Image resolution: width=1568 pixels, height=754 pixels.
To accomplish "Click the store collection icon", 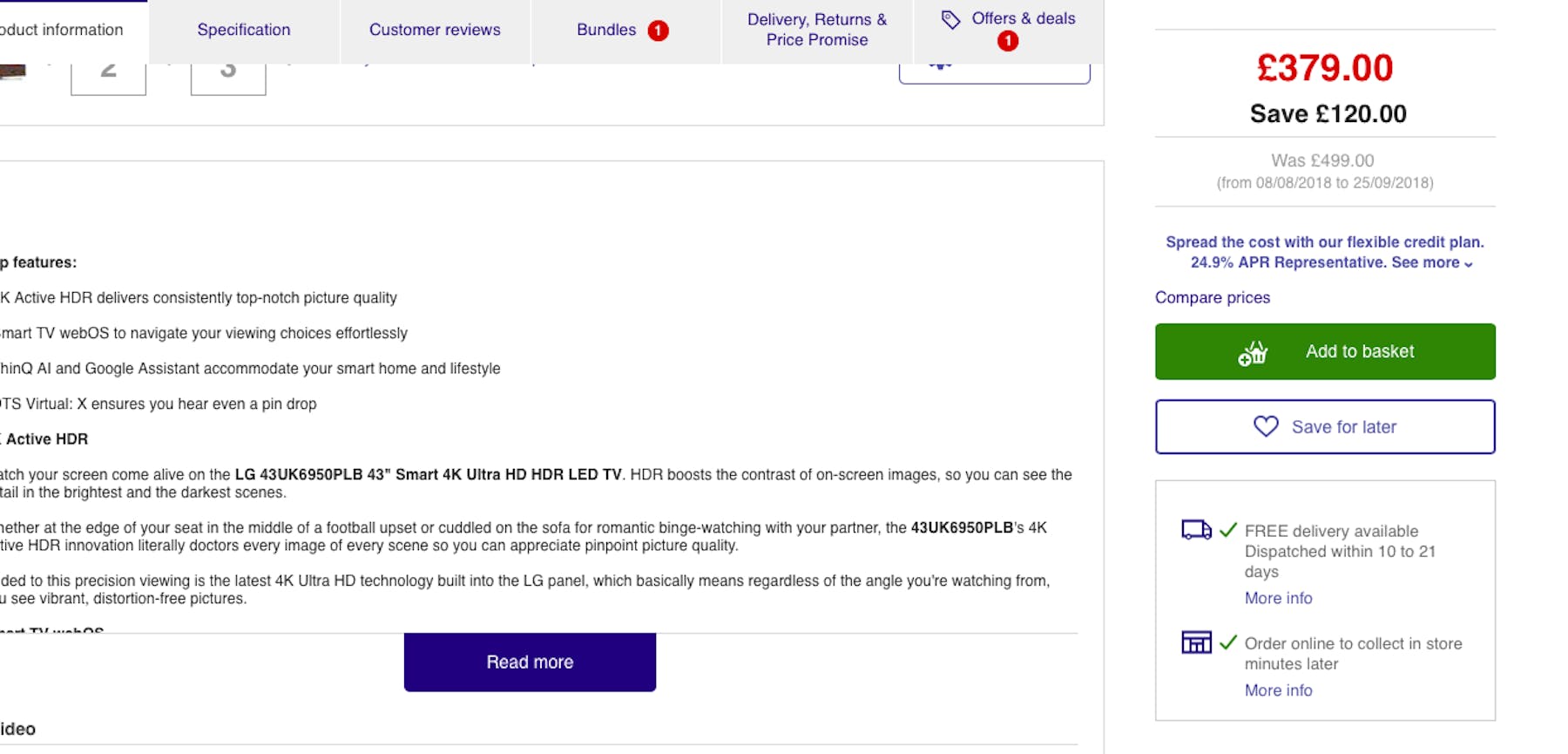I will pyautogui.click(x=1196, y=642).
